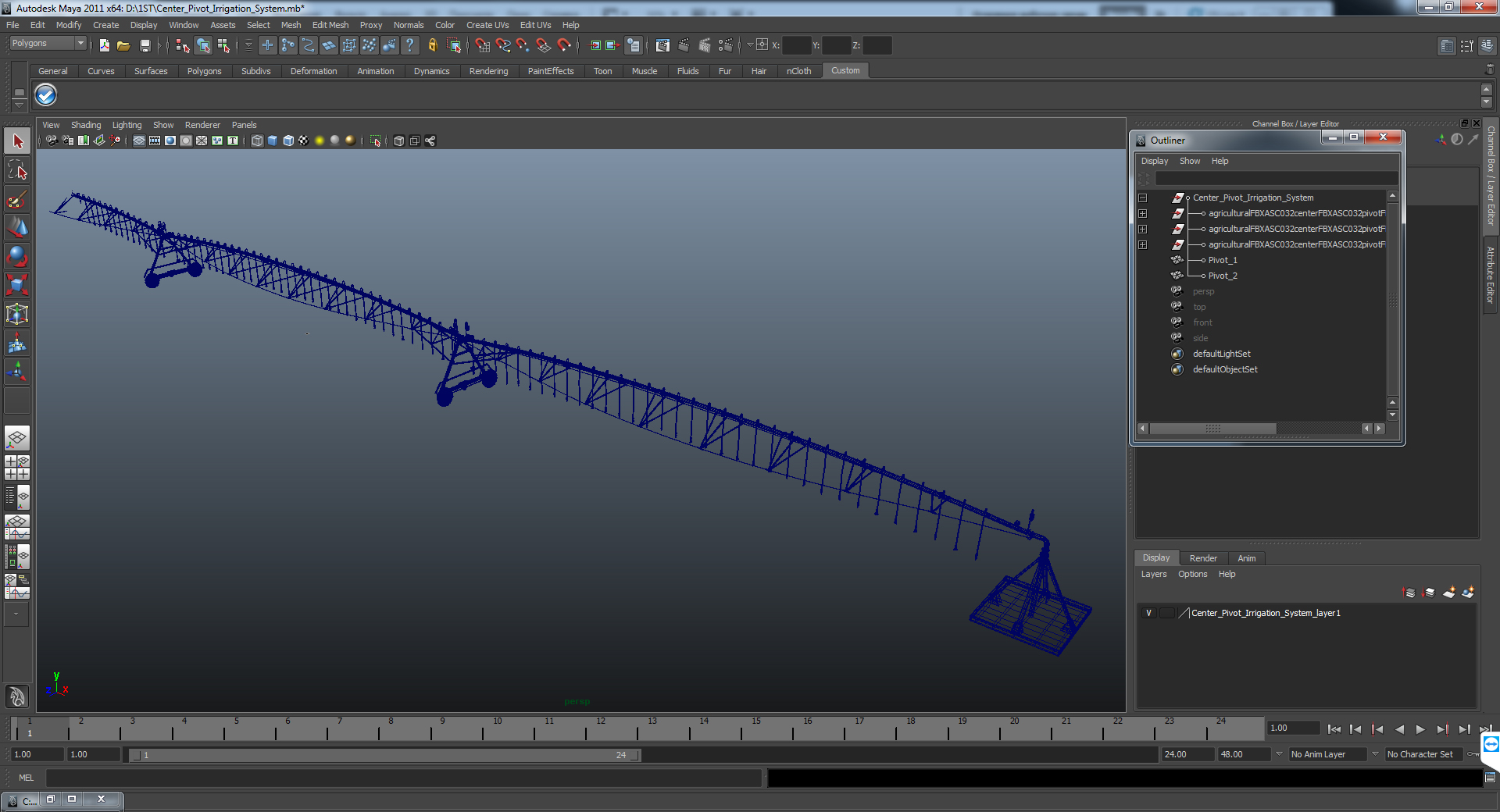This screenshot has width=1500, height=812.
Task: Select Pivot_1 in the Outliner
Action: [x=1223, y=260]
